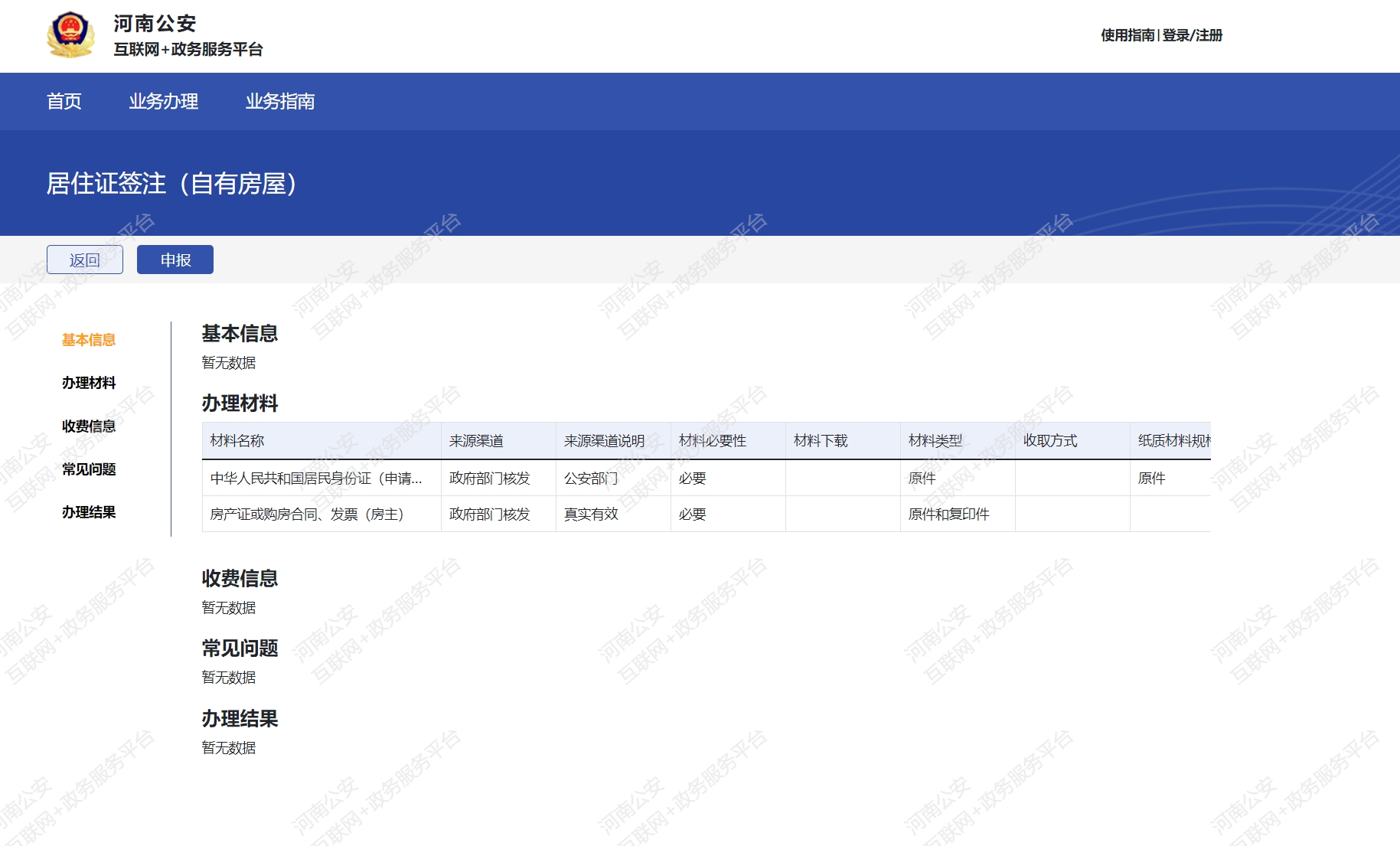The height and width of the screenshot is (846, 1400).
Task: Click the 材料名称 column header
Action: tap(237, 441)
